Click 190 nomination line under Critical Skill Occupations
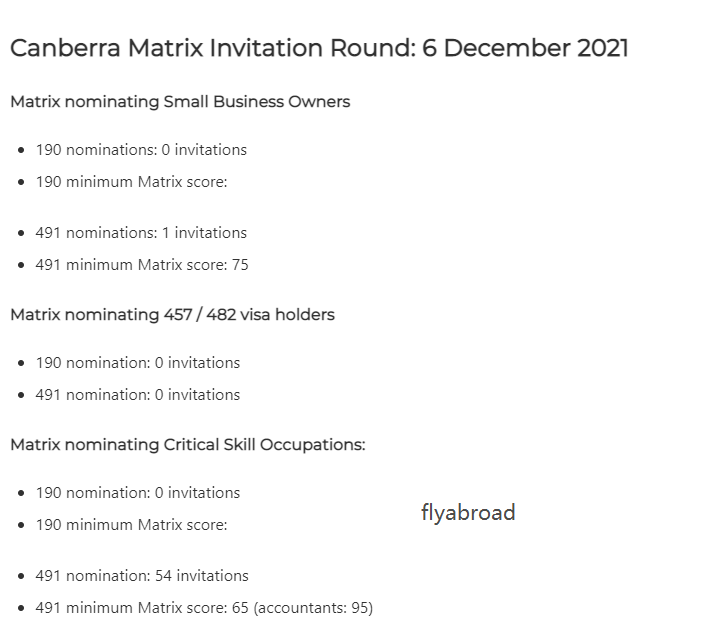 pos(138,493)
